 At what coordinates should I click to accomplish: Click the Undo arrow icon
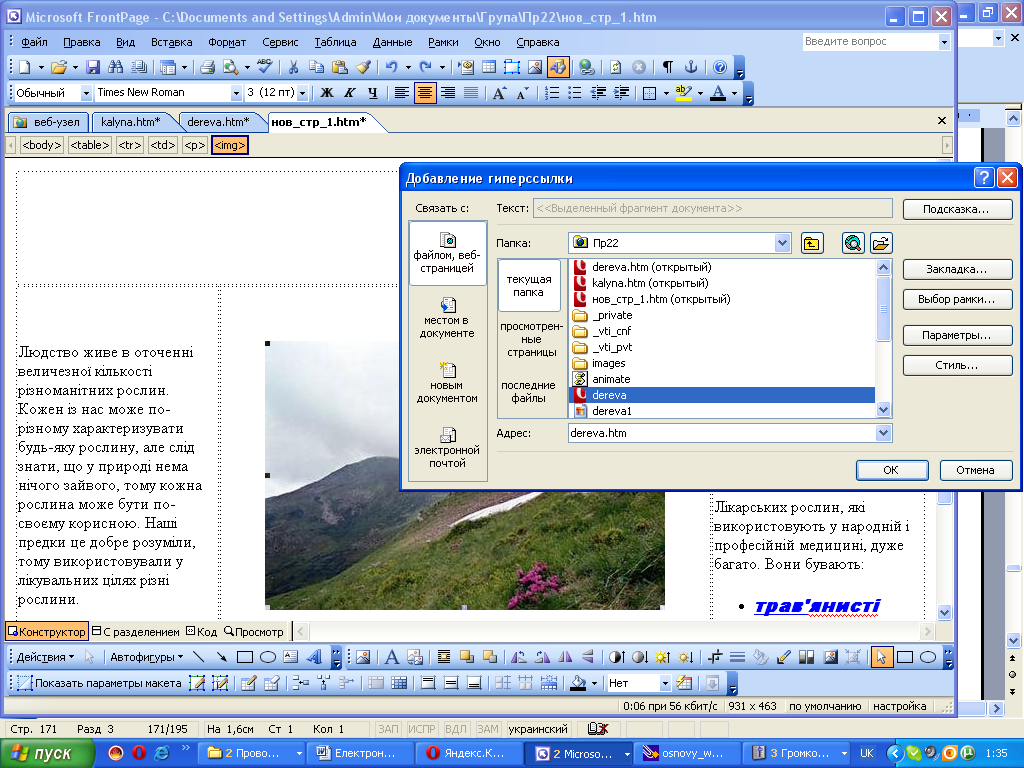(x=391, y=67)
